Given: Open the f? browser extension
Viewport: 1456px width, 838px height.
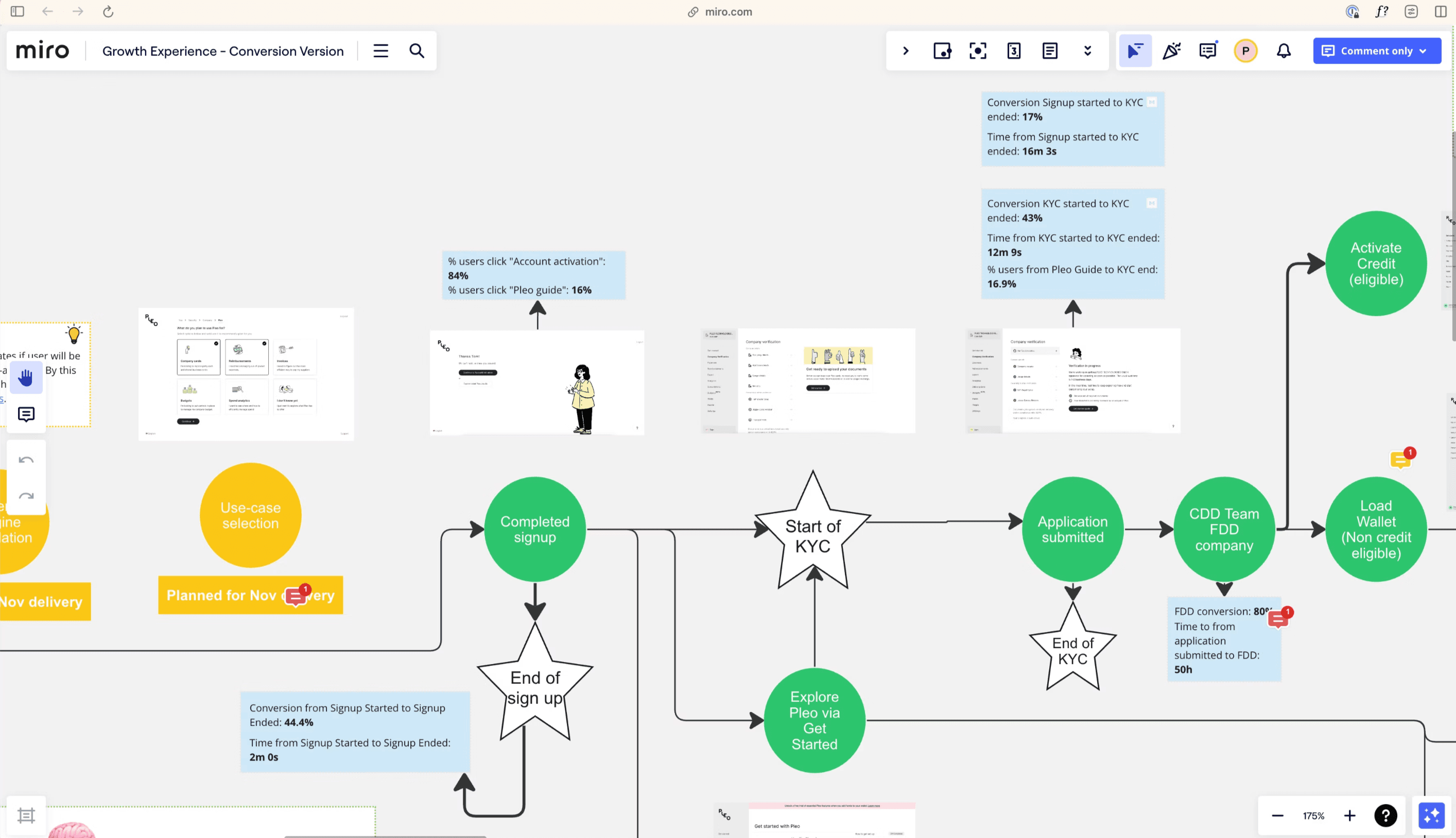Looking at the screenshot, I should tap(1382, 11).
